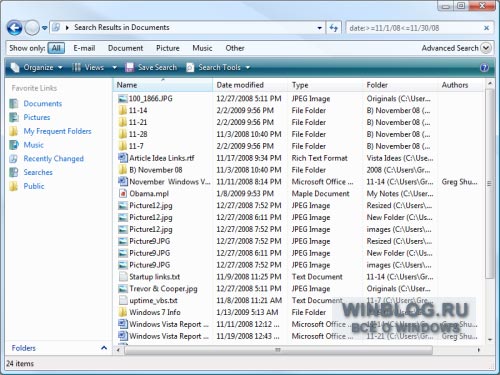500x375 pixels.
Task: Open the Views dropdown arrow
Action: coord(115,68)
